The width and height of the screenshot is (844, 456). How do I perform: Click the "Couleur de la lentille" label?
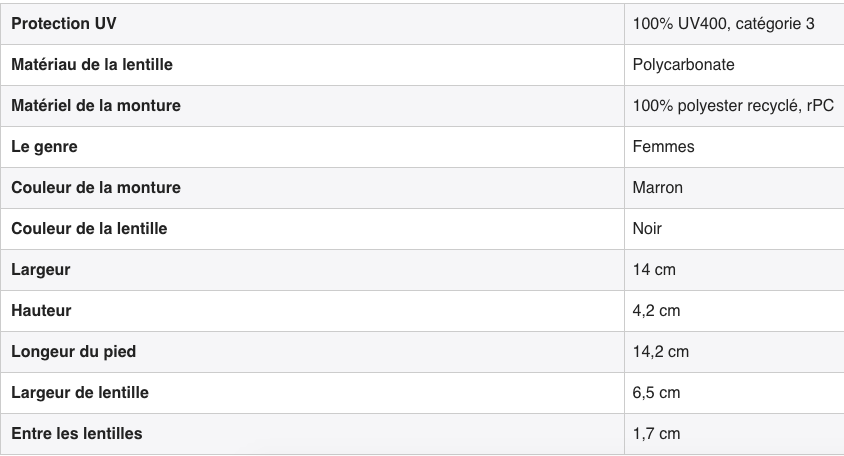click(89, 228)
